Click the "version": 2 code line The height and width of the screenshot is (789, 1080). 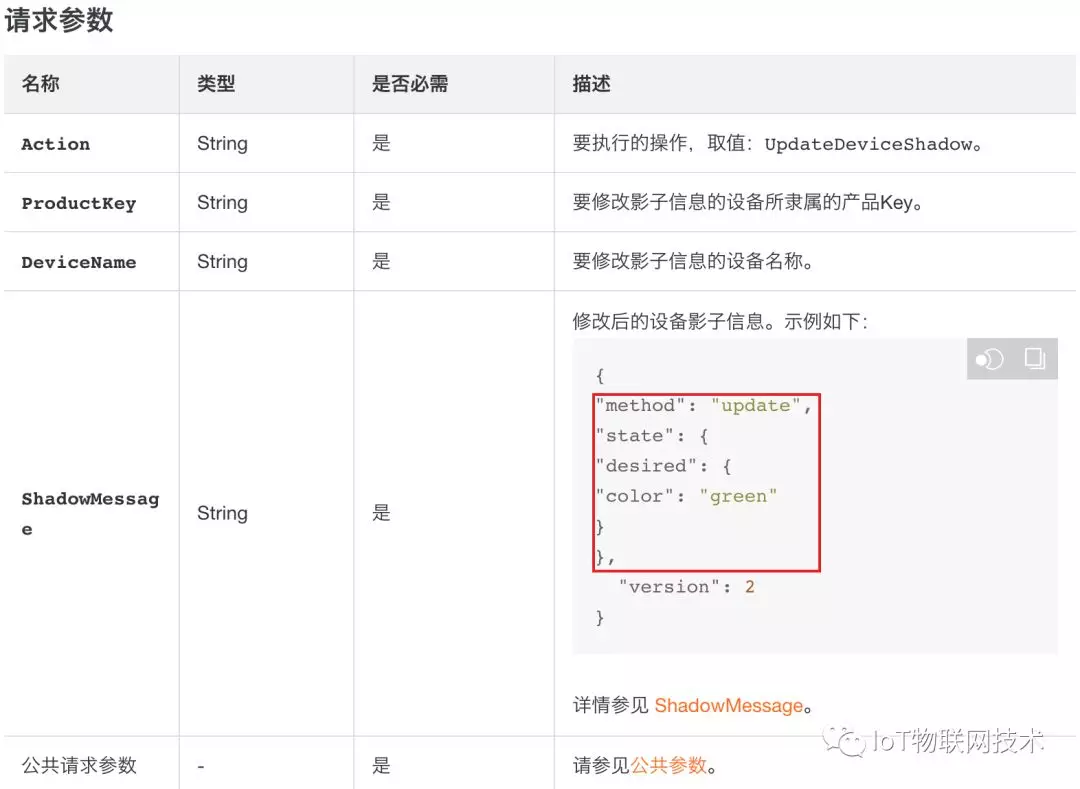click(687, 587)
